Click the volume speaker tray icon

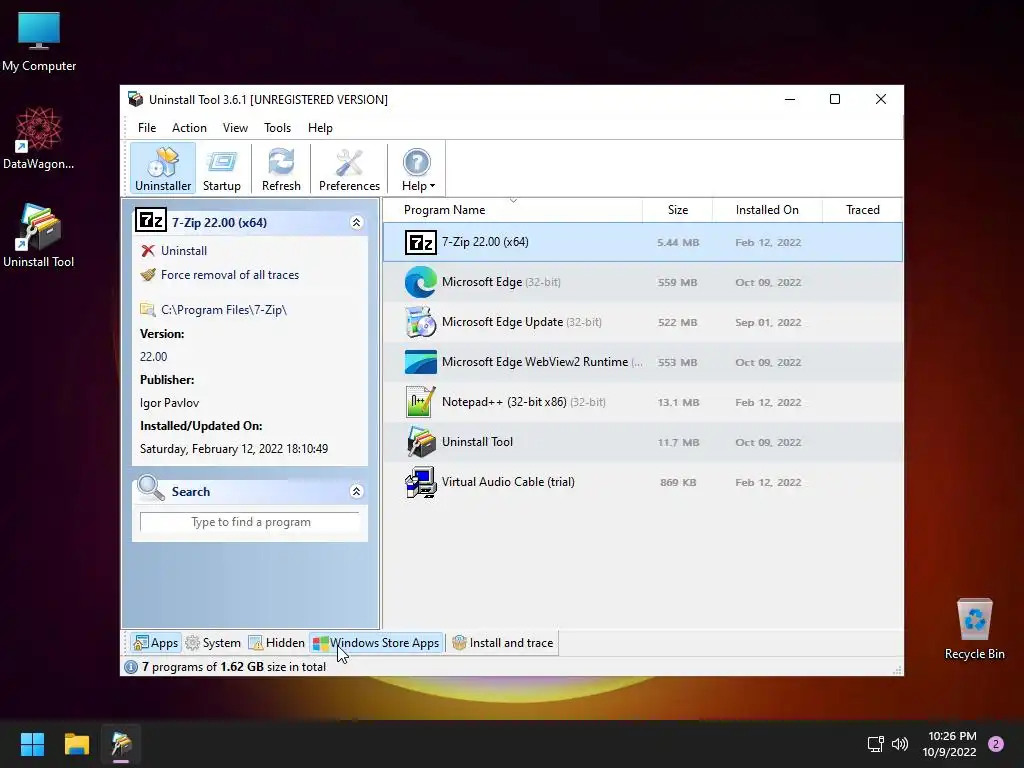tap(900, 744)
